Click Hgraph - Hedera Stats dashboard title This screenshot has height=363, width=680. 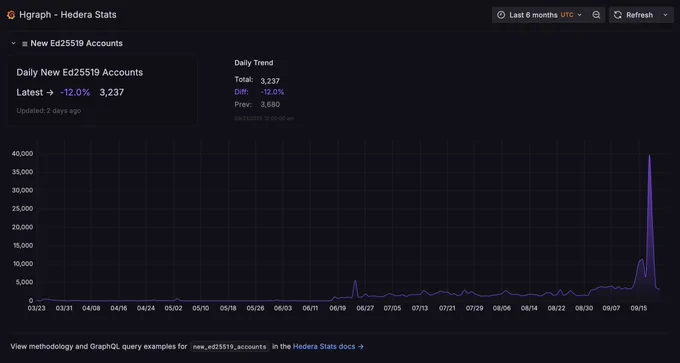(x=68, y=15)
